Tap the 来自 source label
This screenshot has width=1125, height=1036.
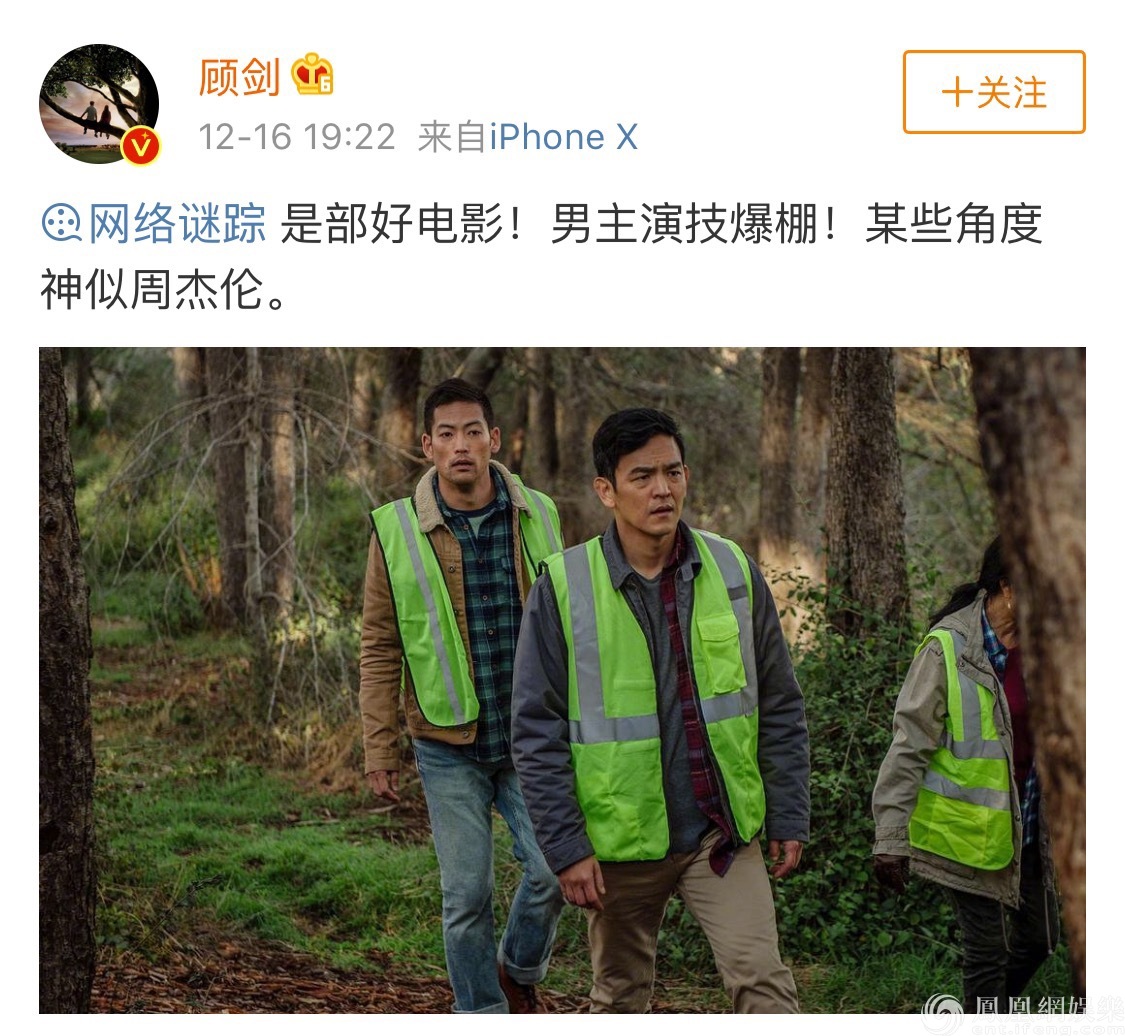point(452,136)
